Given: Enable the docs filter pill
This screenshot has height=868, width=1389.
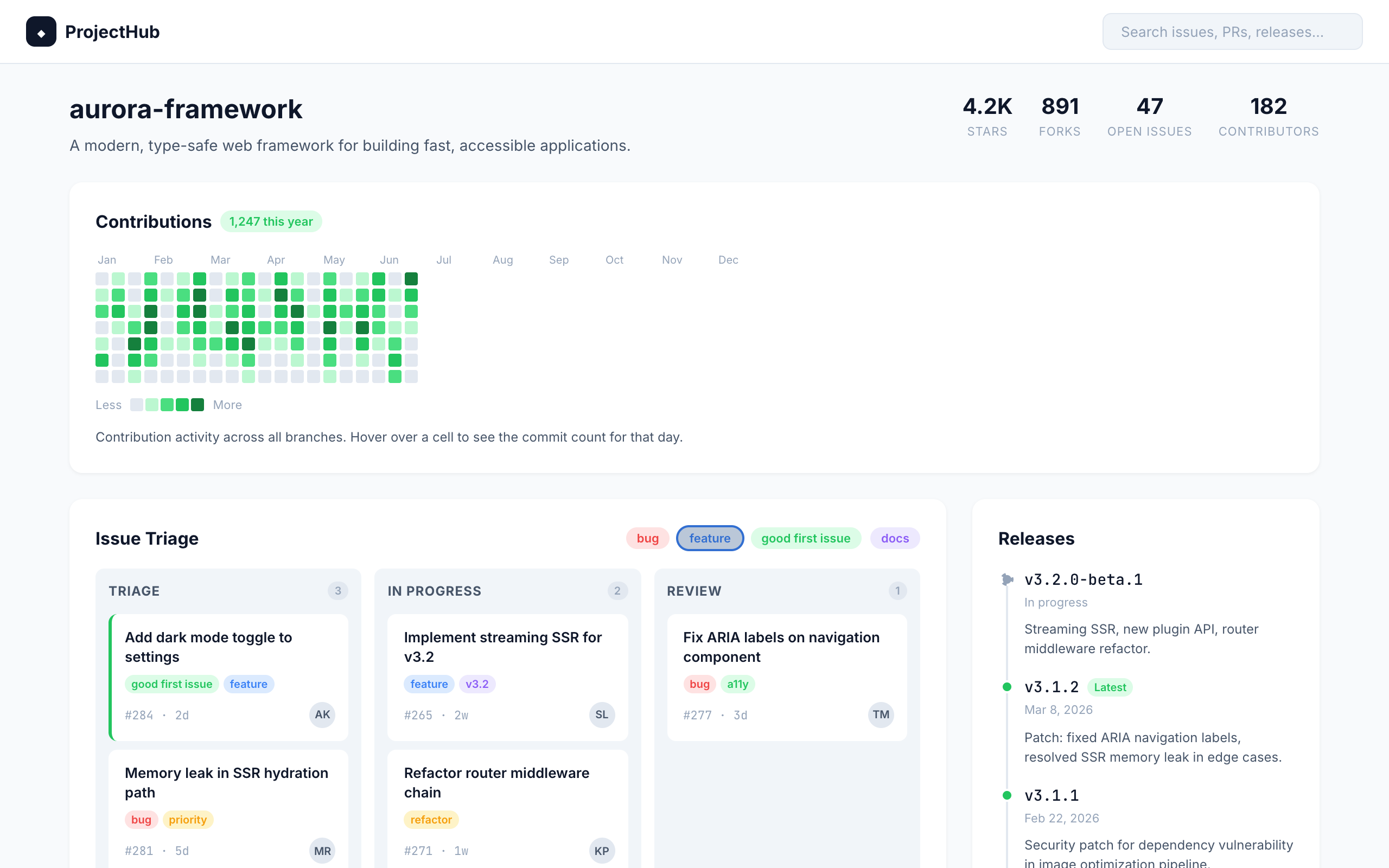Looking at the screenshot, I should 894,538.
